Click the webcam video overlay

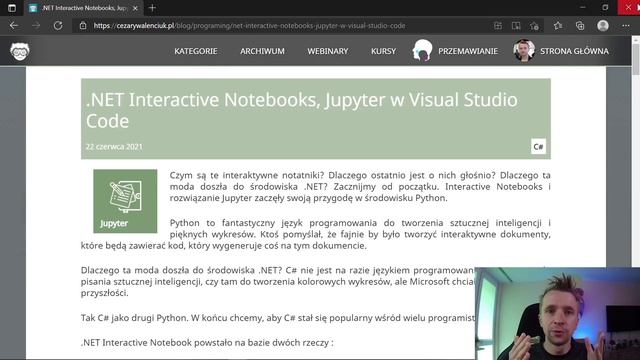point(558,313)
